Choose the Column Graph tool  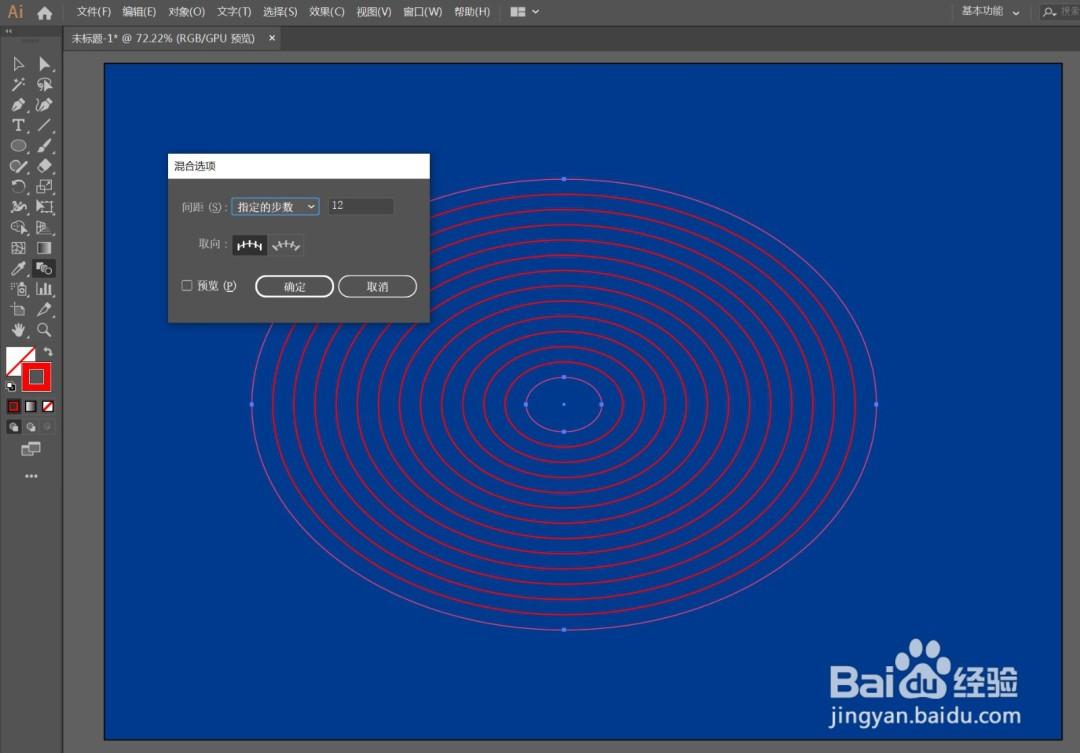click(45, 289)
